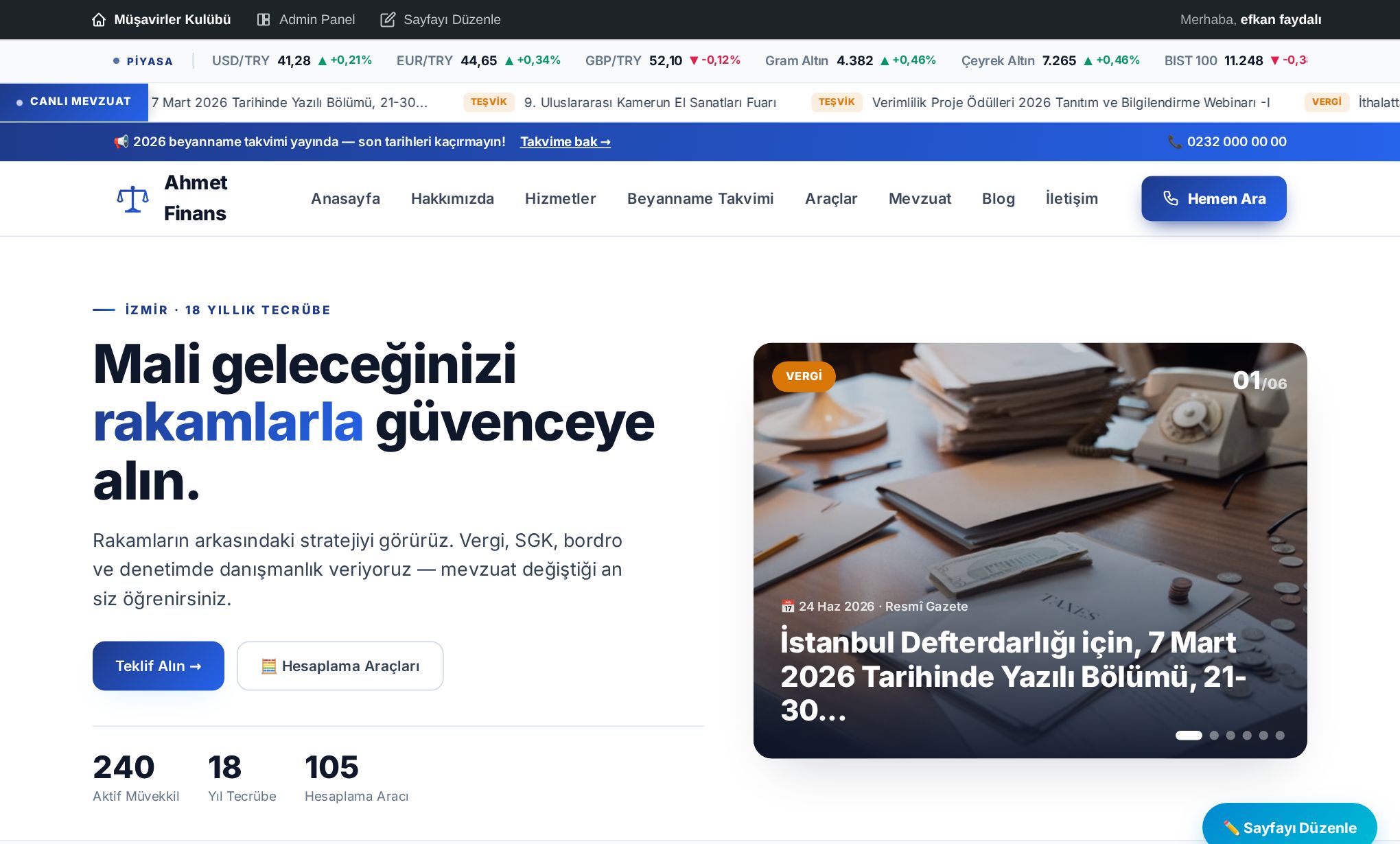Click the 240 Aktif Müvekkil stat

(136, 777)
